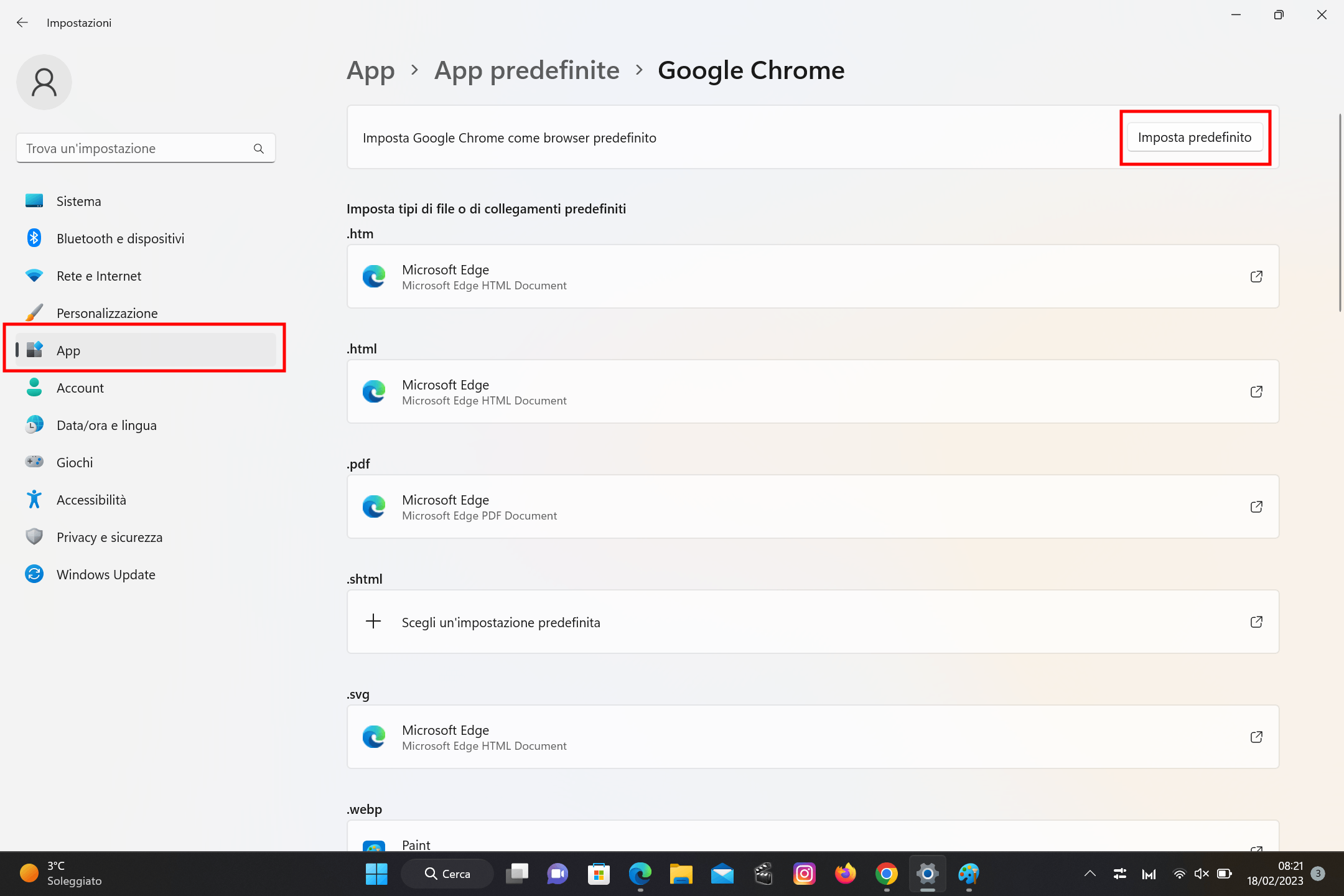Viewport: 1344px width, 896px height.
Task: Unmute the system volume in the tray
Action: 1201,874
